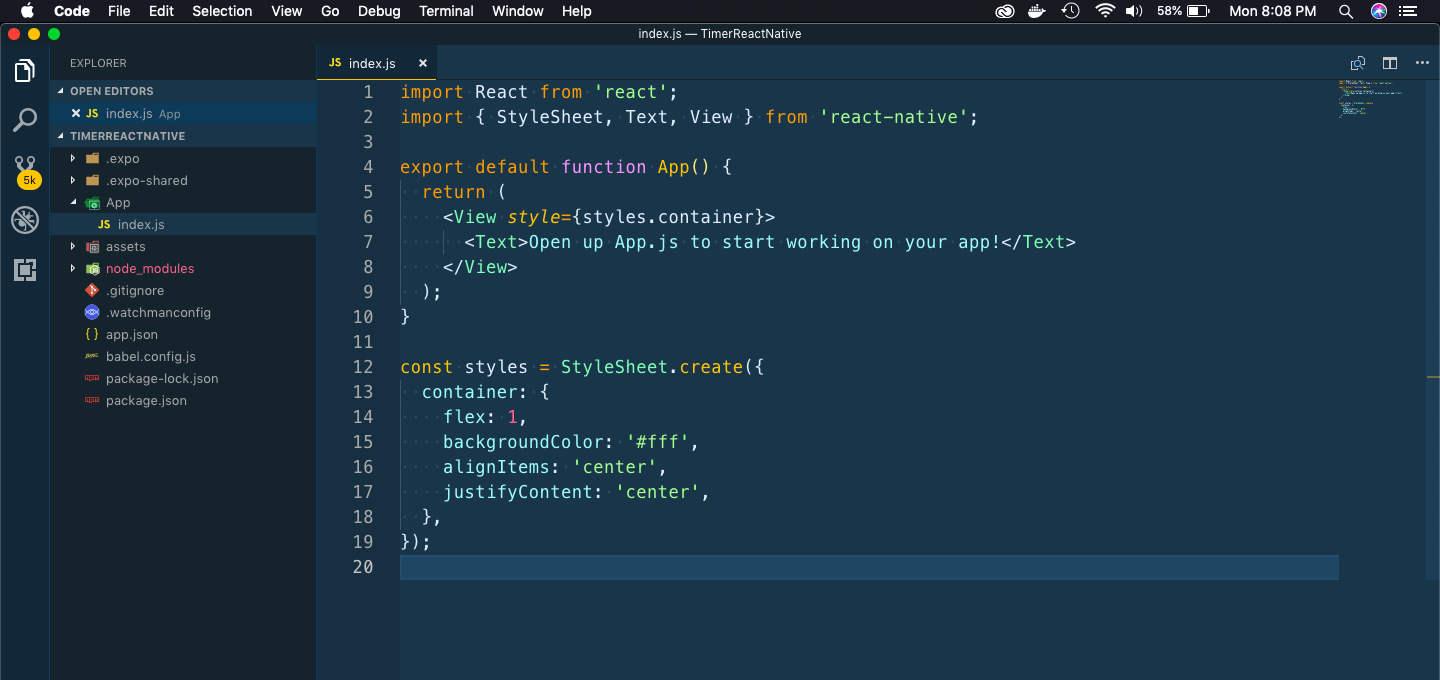This screenshot has height=680, width=1440.
Task: Open the editor More Actions ellipsis
Action: (1422, 63)
